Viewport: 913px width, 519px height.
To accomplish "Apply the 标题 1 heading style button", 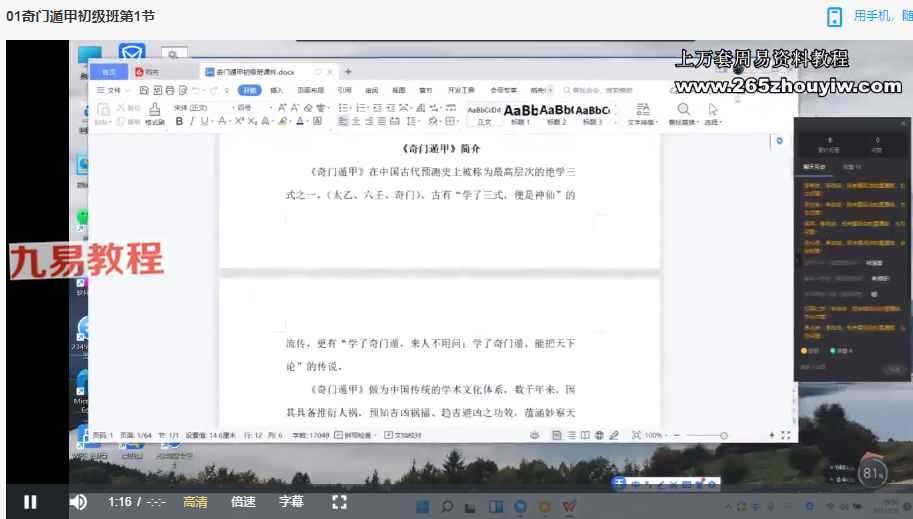I will click(x=520, y=114).
